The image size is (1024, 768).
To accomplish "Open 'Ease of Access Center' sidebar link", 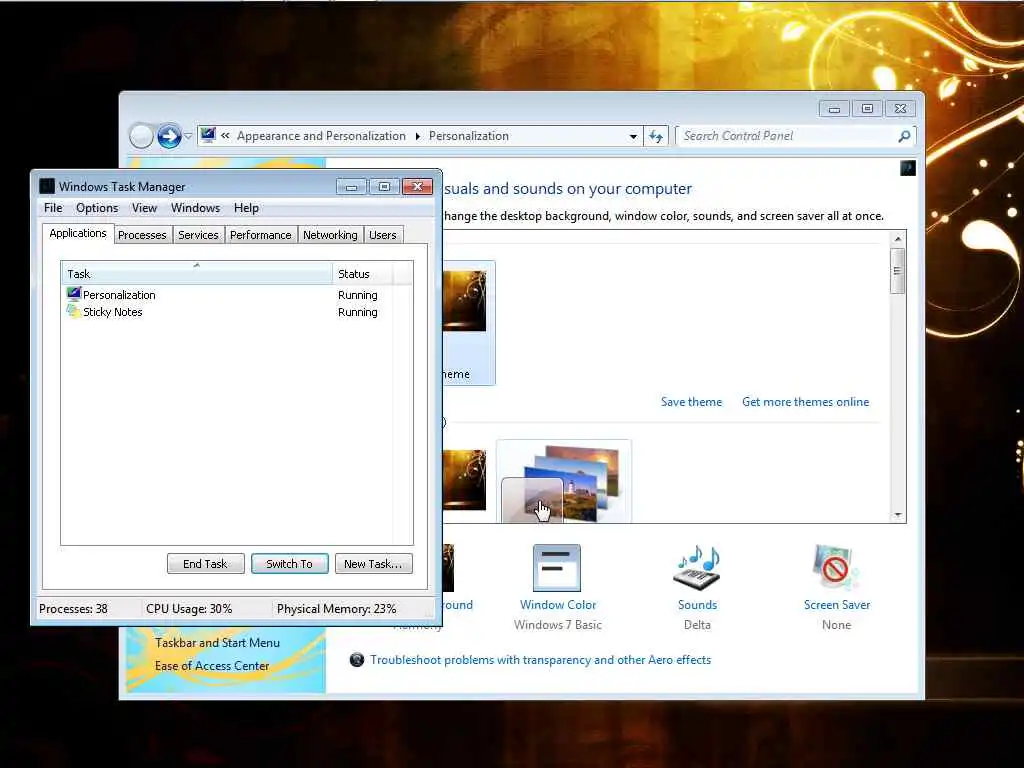I will [212, 665].
